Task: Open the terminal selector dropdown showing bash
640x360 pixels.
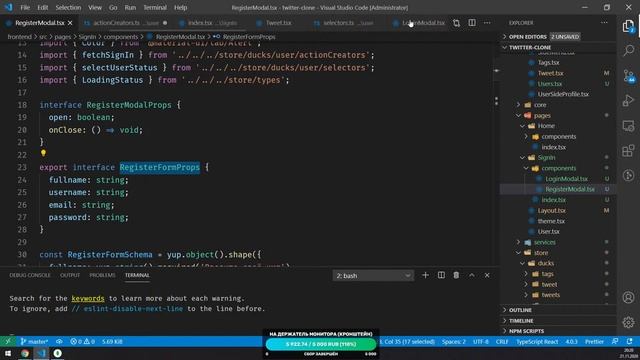Action: click(373, 276)
